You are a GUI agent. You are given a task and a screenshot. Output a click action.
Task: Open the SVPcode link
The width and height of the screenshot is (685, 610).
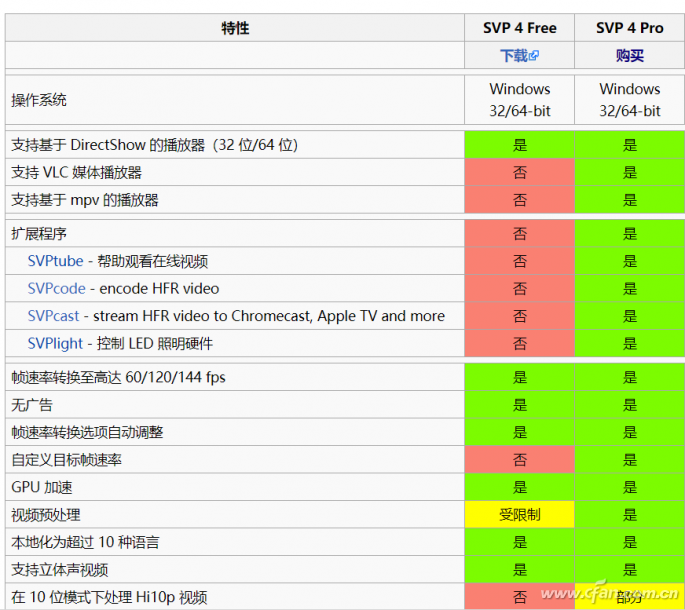click(56, 288)
